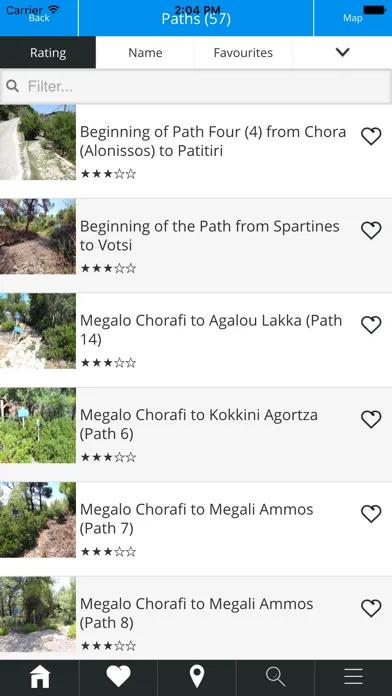Open the map pin location icon

tap(197, 677)
